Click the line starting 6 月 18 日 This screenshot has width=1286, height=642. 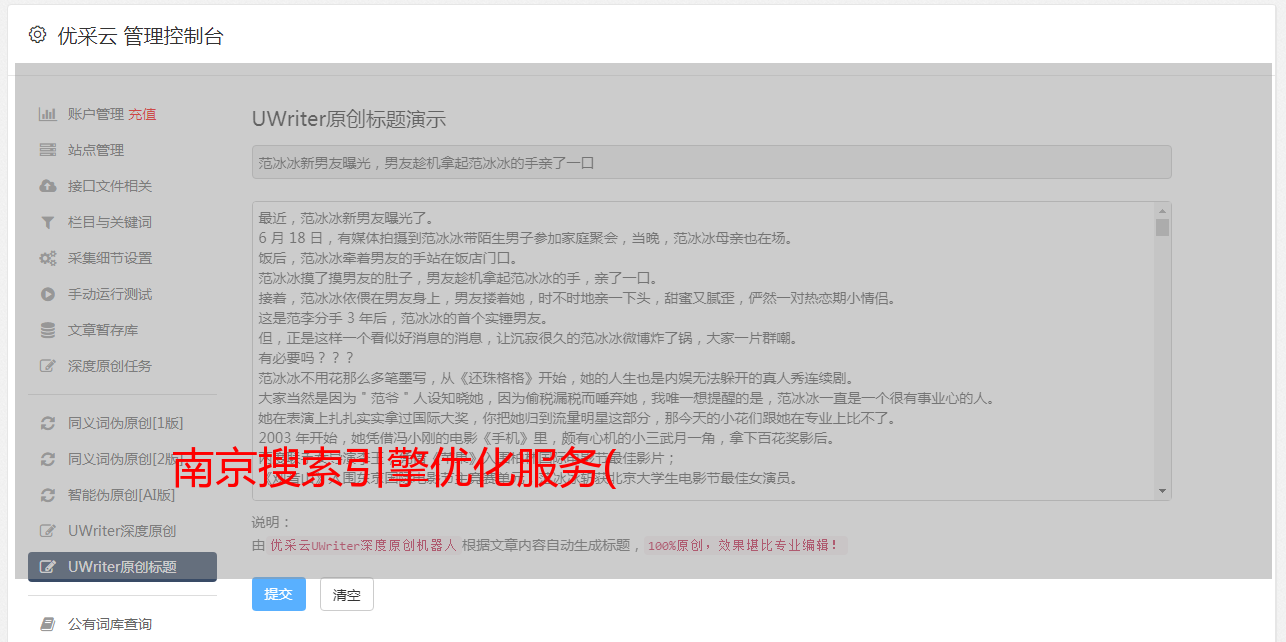point(525,238)
